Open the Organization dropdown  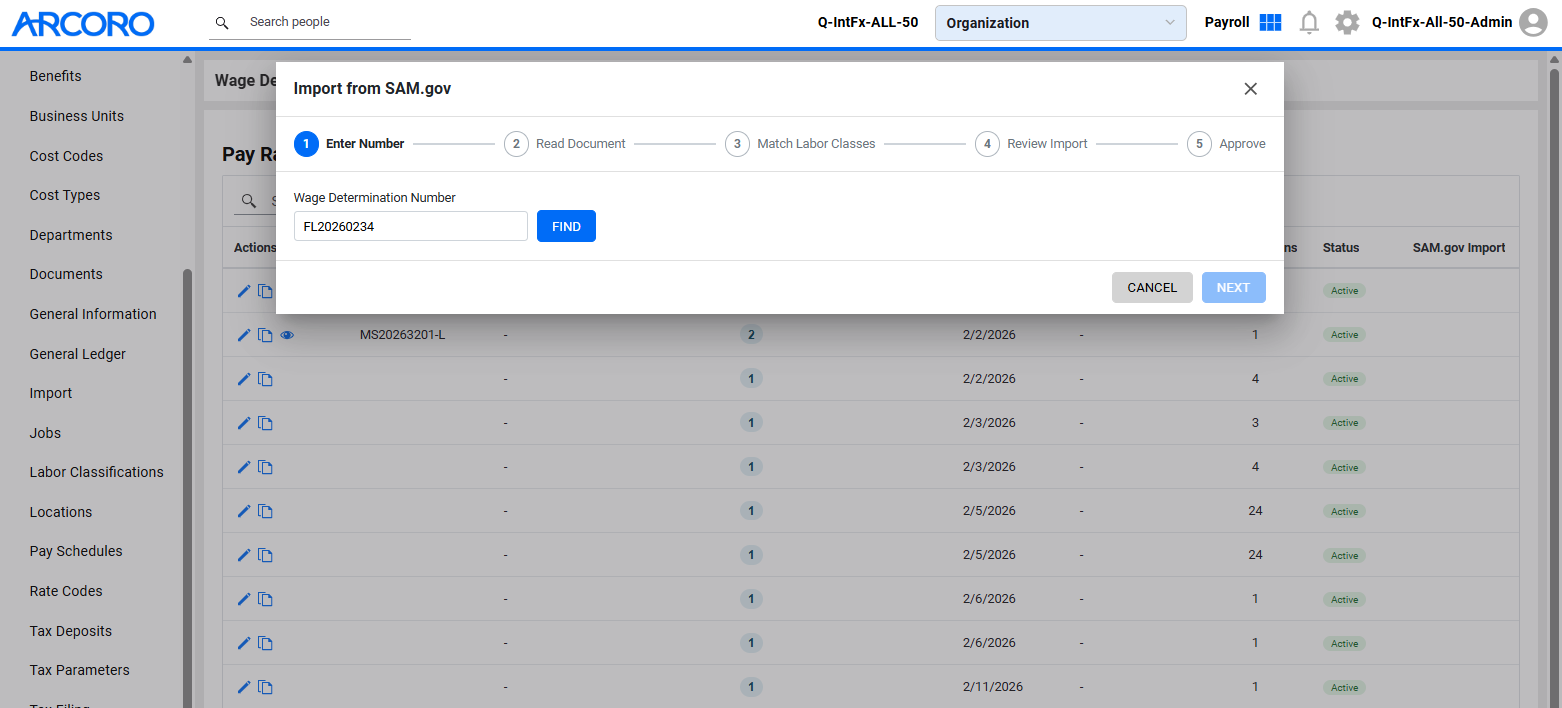click(1060, 23)
